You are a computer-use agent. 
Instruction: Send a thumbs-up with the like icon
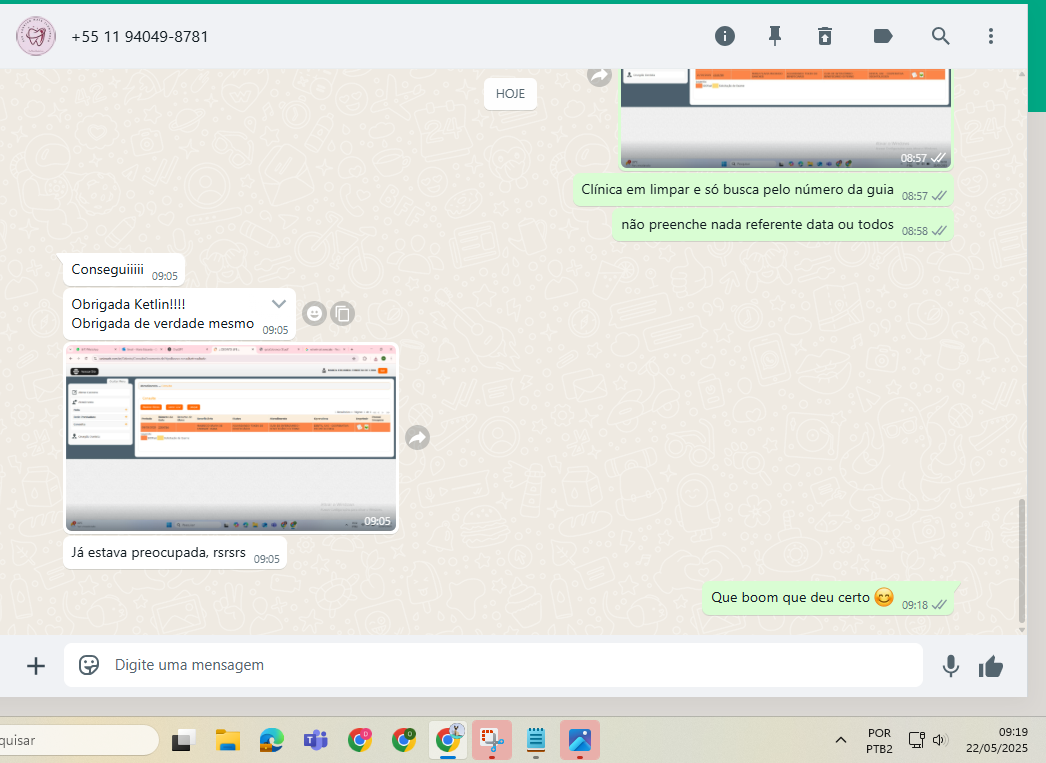click(x=991, y=666)
